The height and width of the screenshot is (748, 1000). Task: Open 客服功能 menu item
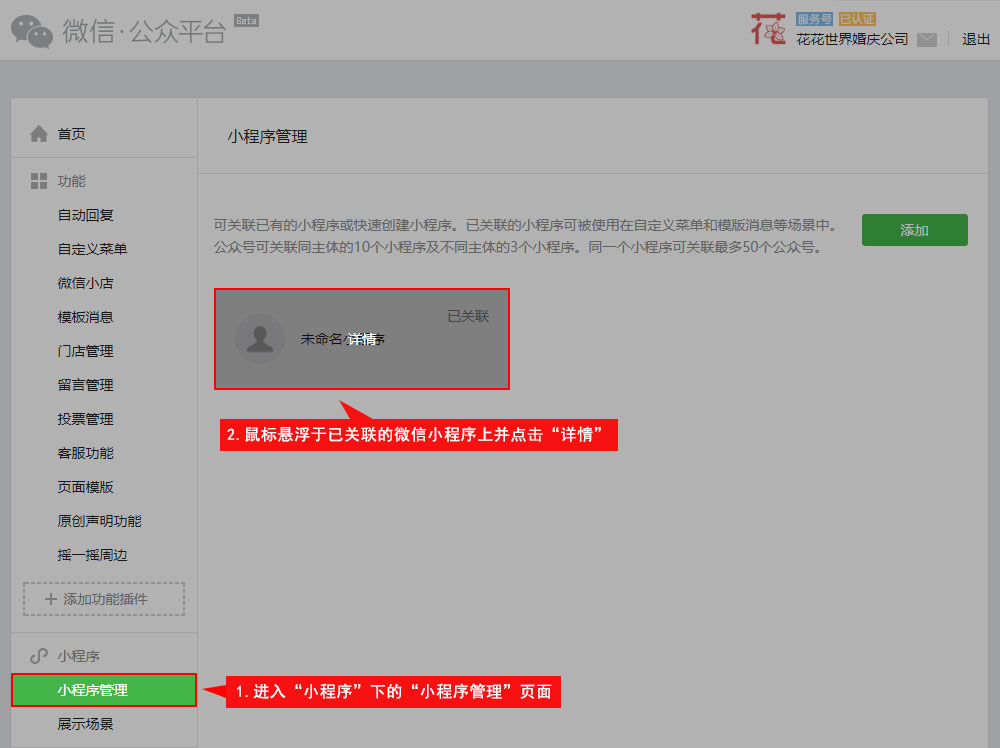point(86,453)
